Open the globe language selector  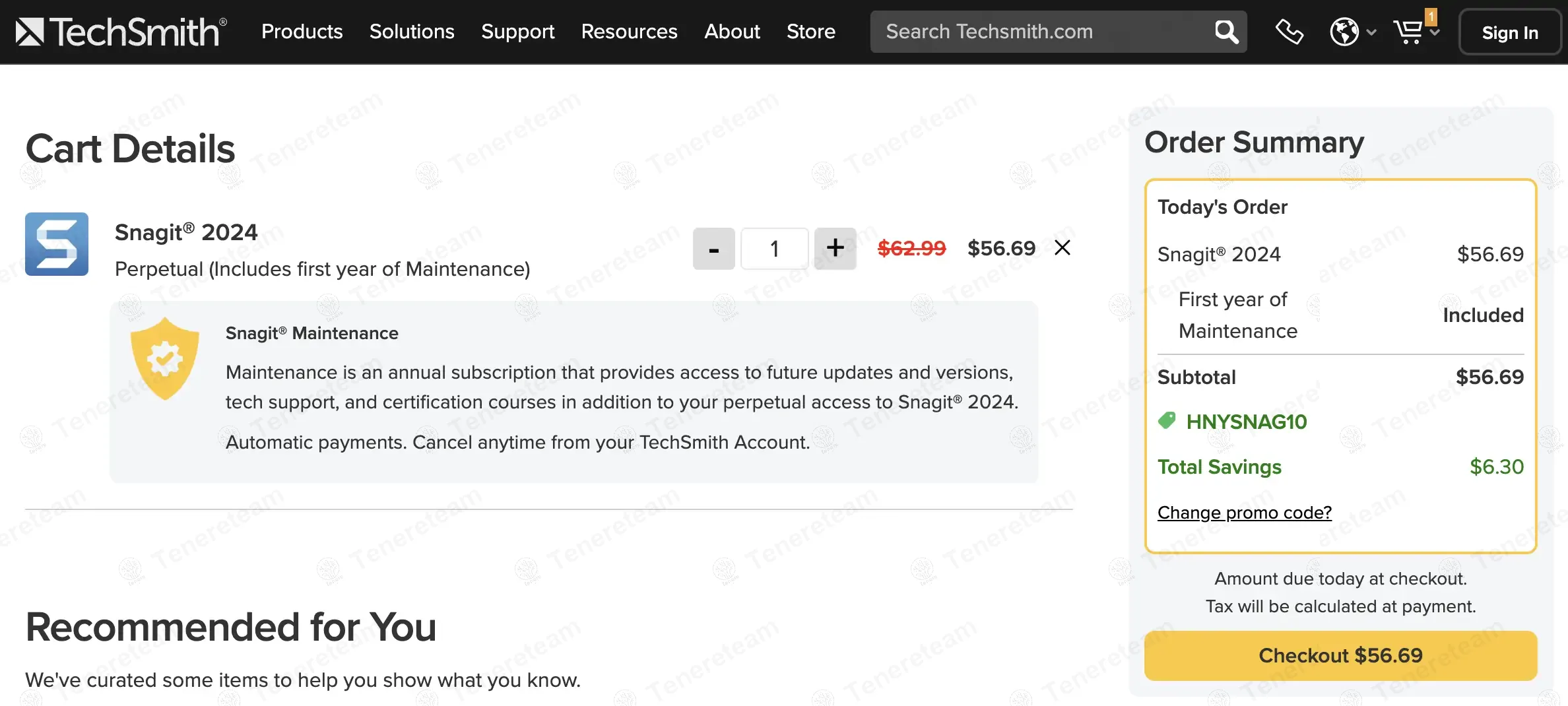click(1345, 32)
